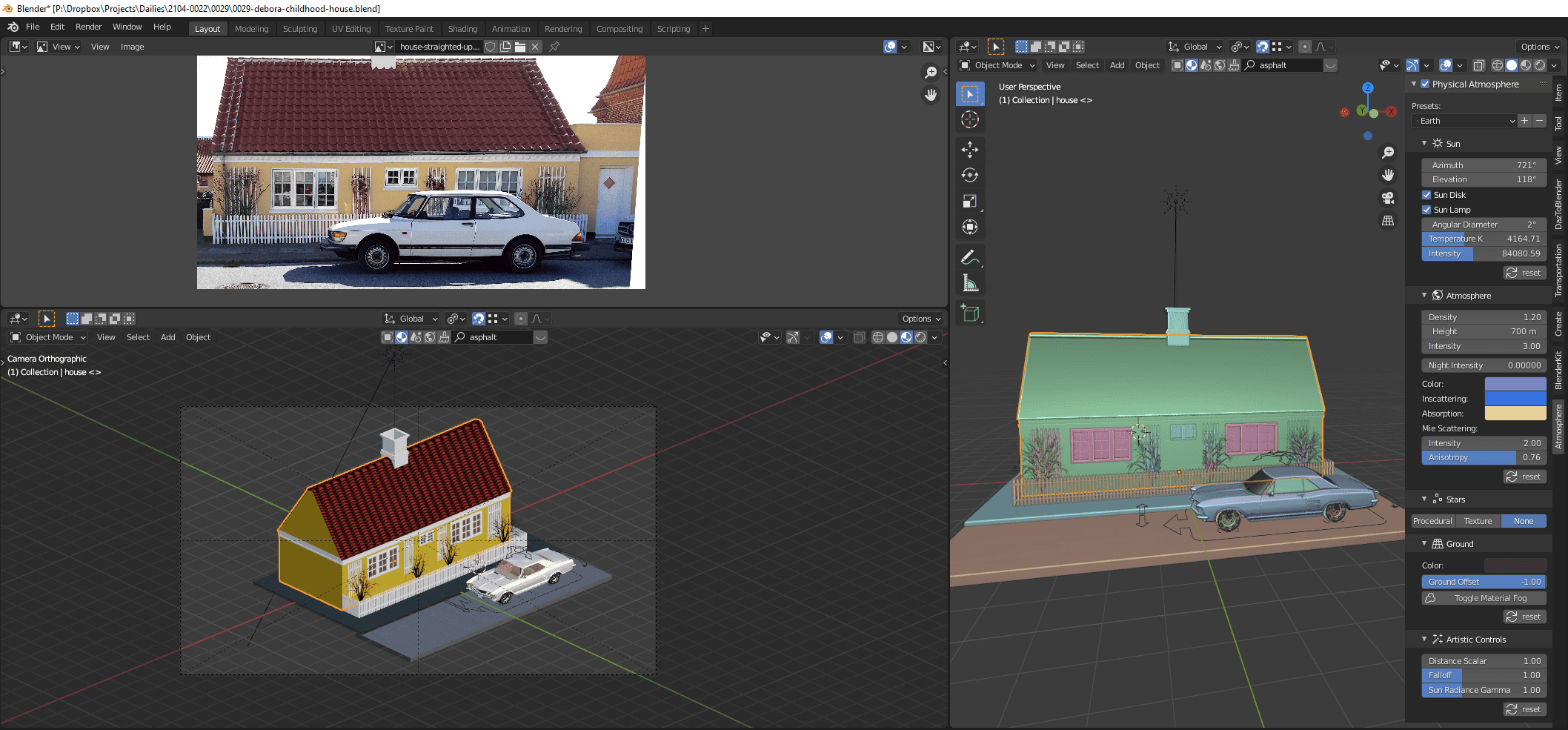The image size is (1568, 730).
Task: Select the Rotate tool
Action: [x=970, y=176]
